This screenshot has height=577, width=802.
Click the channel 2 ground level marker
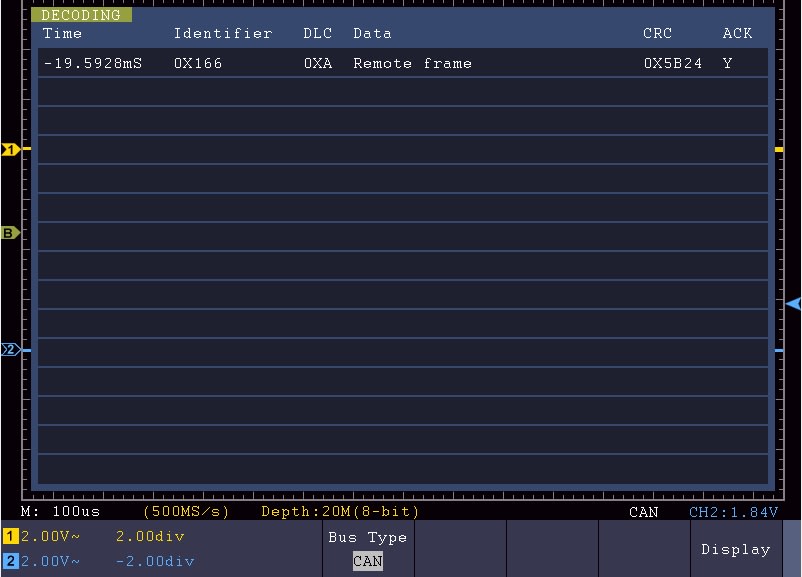10,350
